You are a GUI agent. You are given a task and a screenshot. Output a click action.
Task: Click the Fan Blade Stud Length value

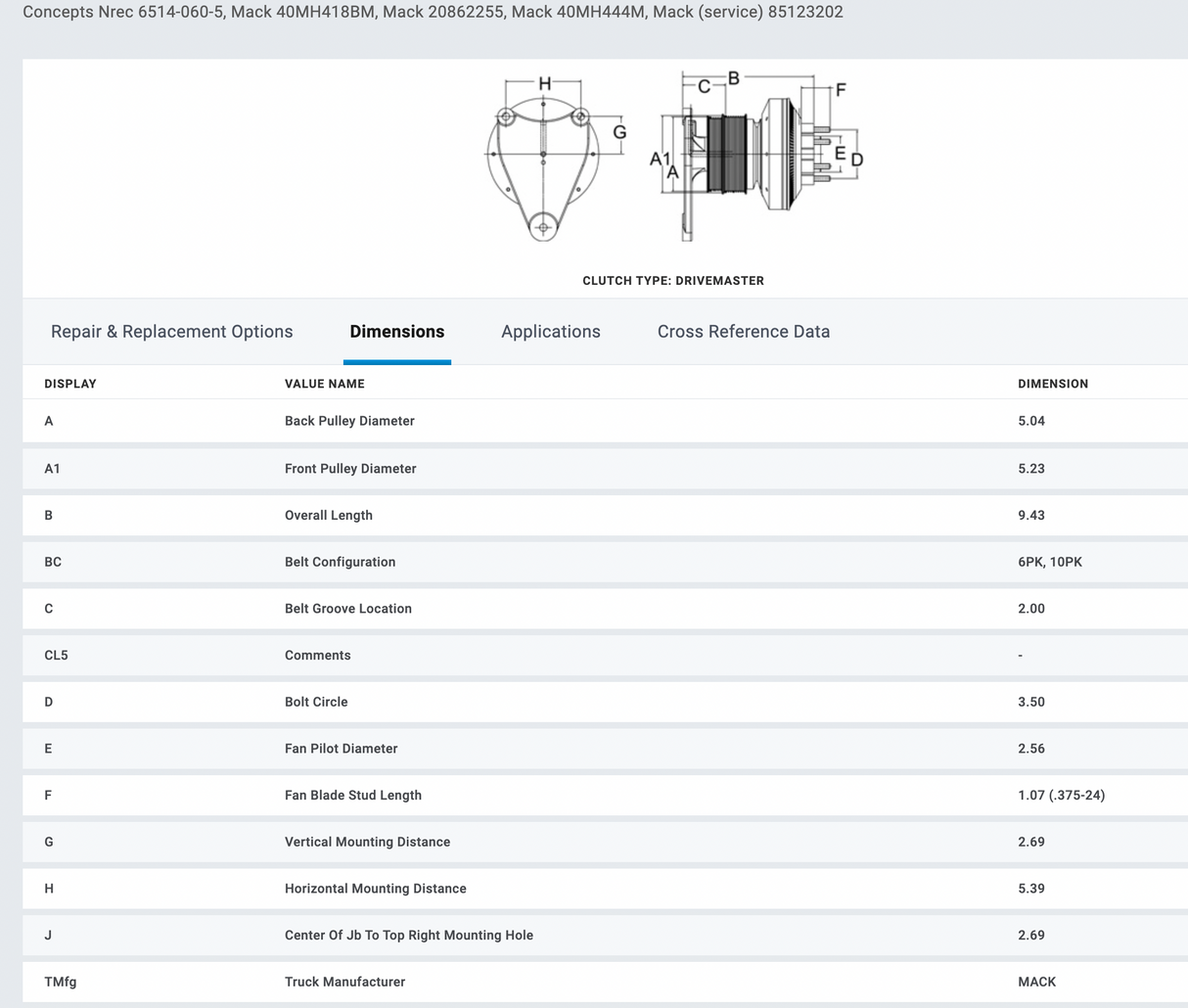(x=1061, y=796)
